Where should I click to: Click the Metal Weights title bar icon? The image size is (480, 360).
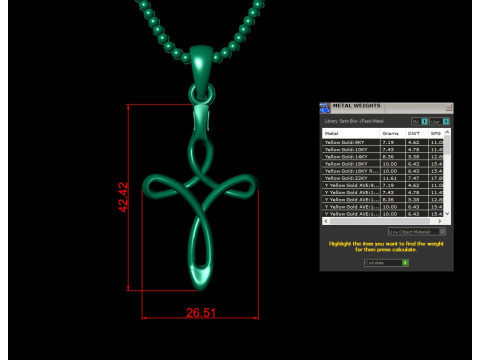[x=325, y=108]
